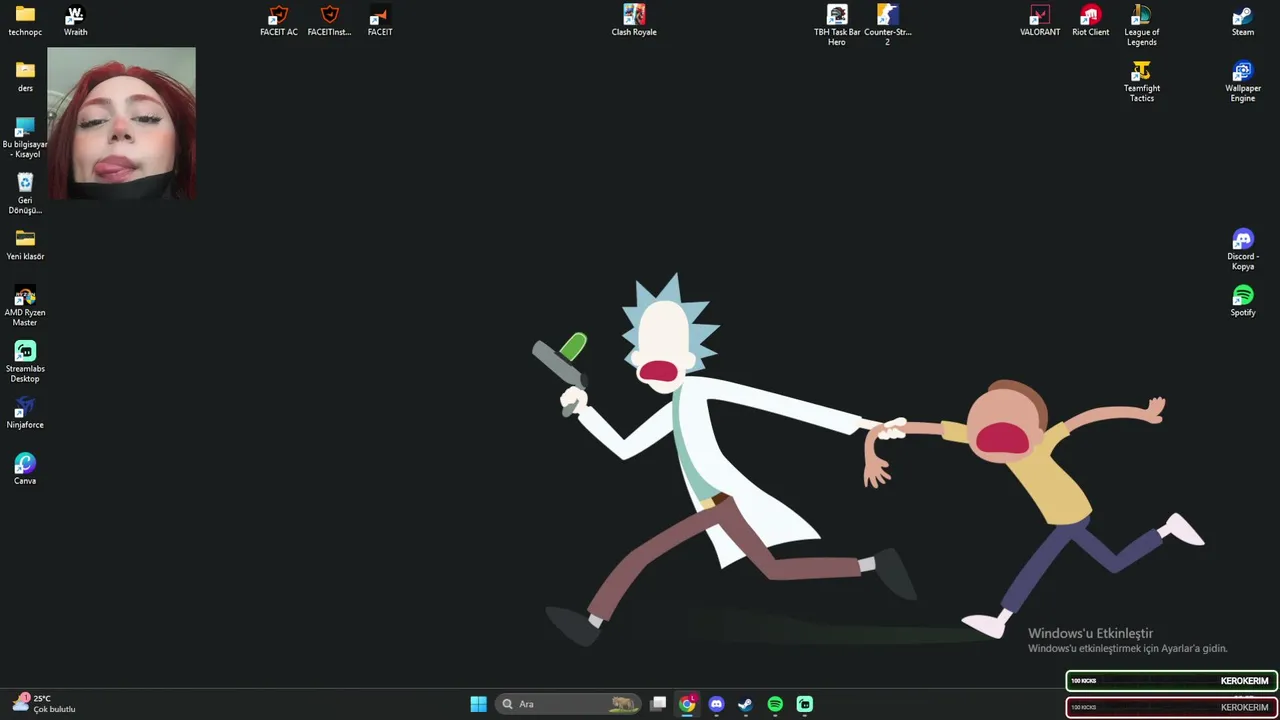
Task: Open Steam from the taskbar
Action: coord(745,704)
